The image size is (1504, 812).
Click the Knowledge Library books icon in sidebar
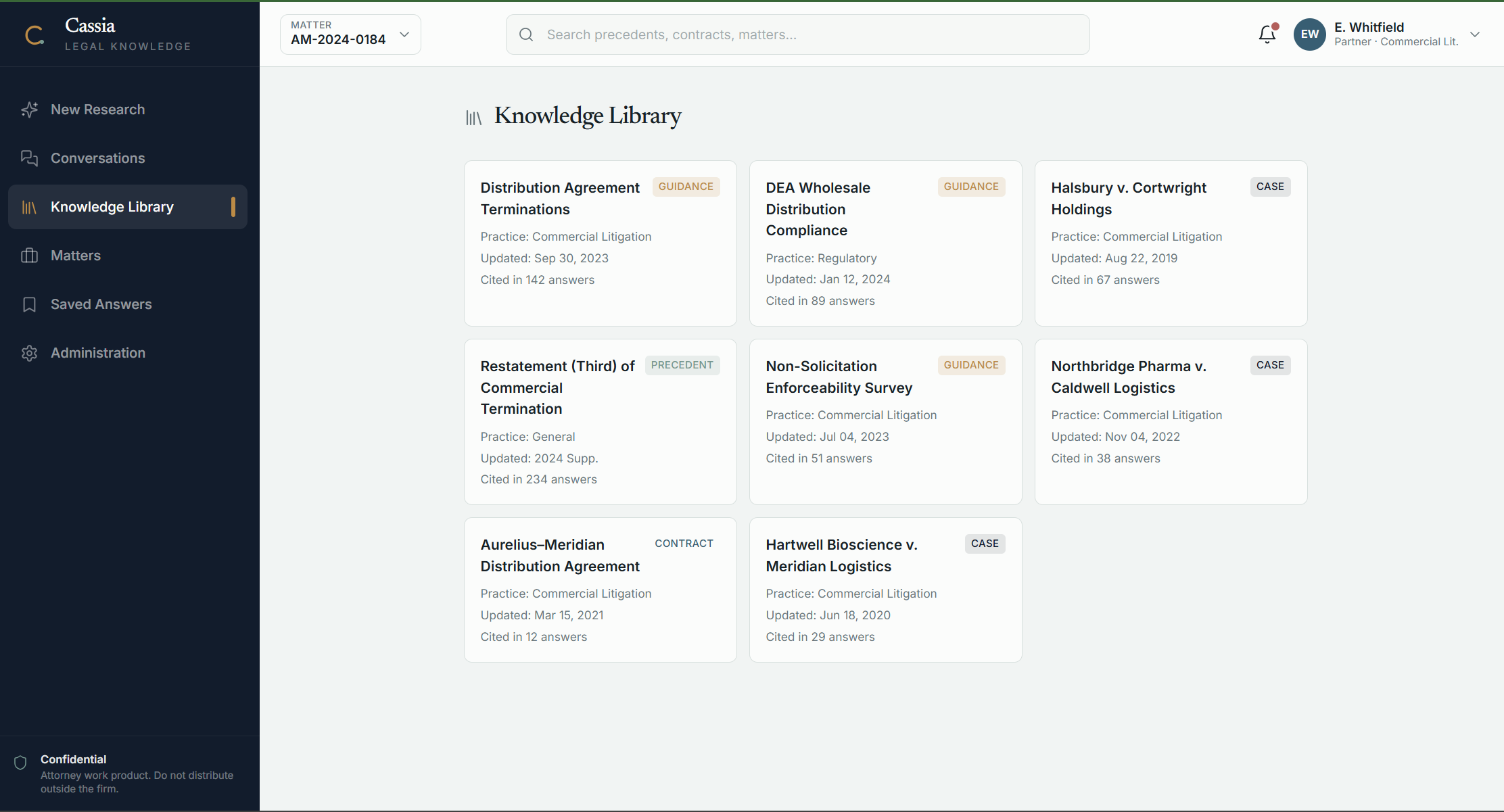click(29, 207)
